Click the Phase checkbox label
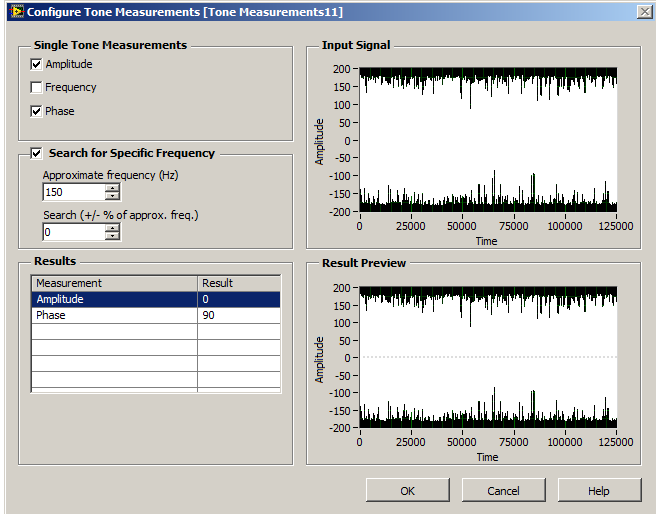 pos(60,111)
